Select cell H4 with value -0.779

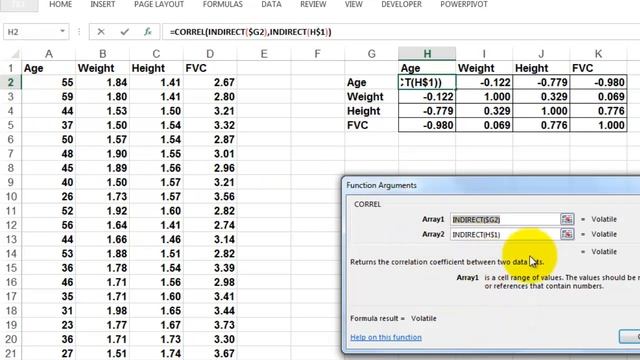427,111
